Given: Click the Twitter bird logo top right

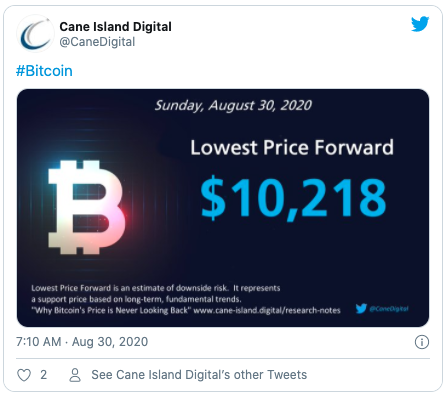Looking at the screenshot, I should [420, 24].
